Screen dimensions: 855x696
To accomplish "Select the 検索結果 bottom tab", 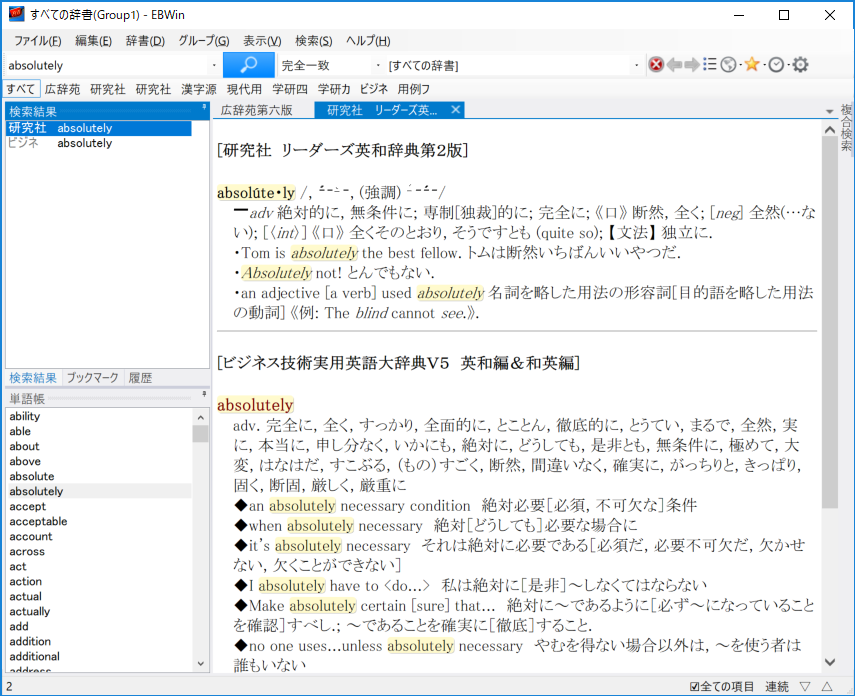I will (x=33, y=378).
